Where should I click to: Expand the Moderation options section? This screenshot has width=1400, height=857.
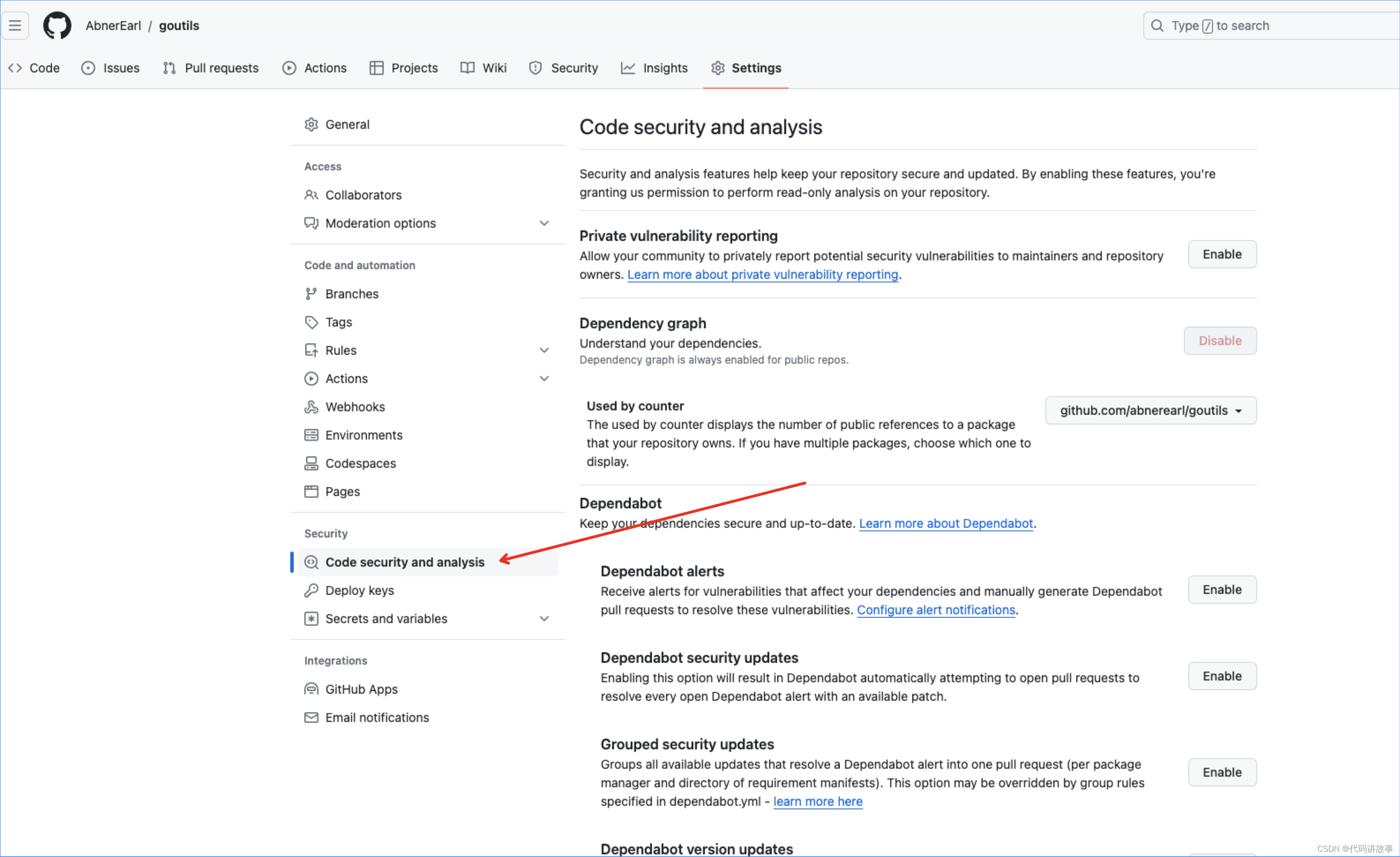(544, 223)
